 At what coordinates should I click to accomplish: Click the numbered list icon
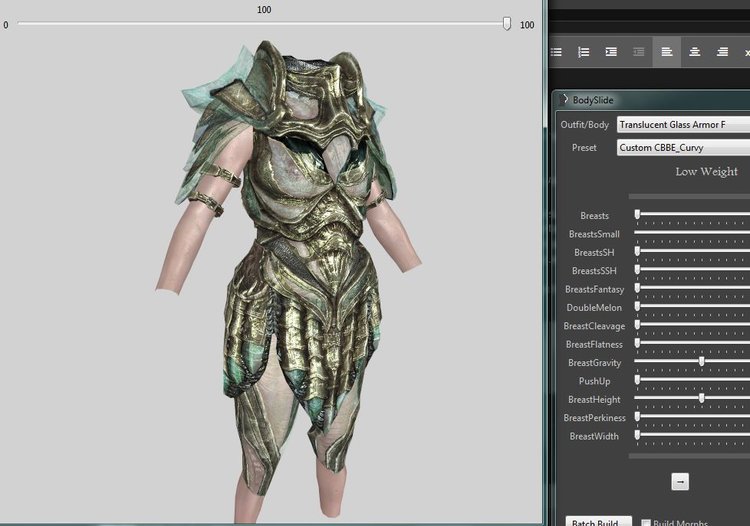click(584, 52)
